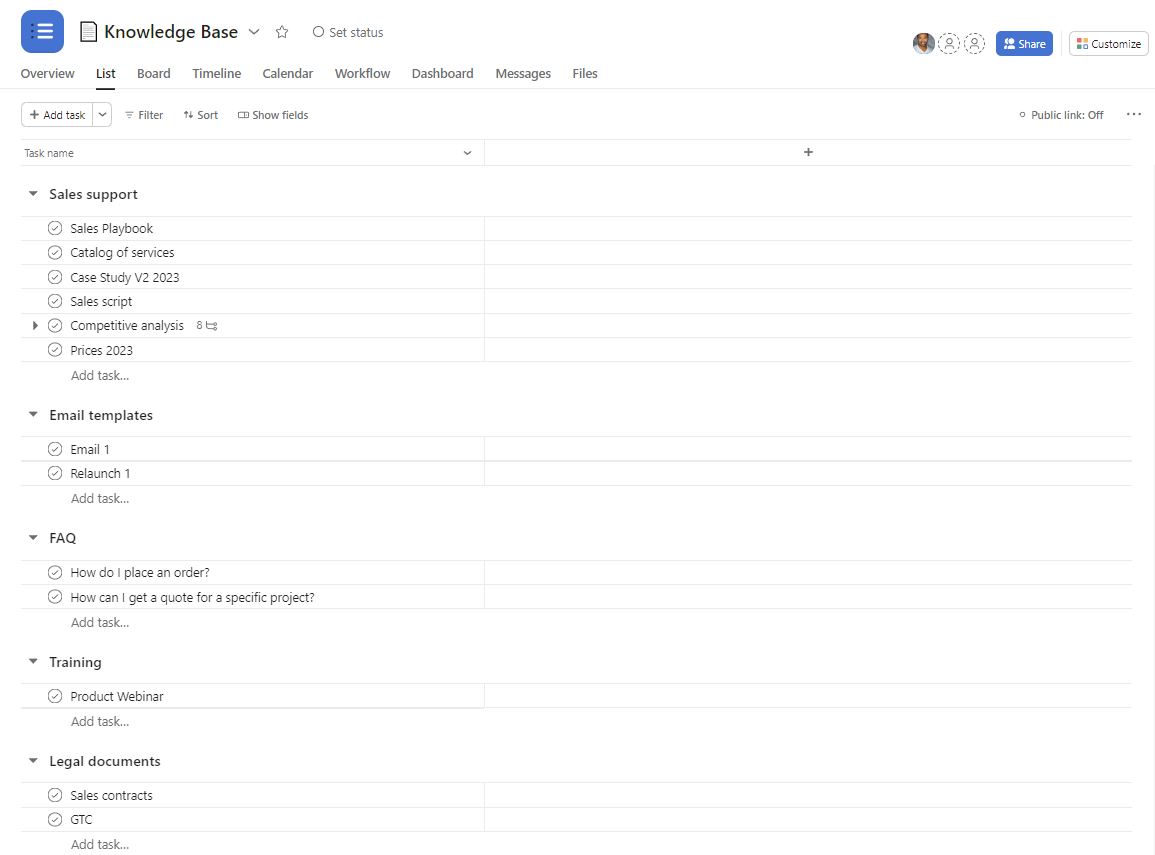Mark Sales Playbook task as complete

tap(55, 229)
